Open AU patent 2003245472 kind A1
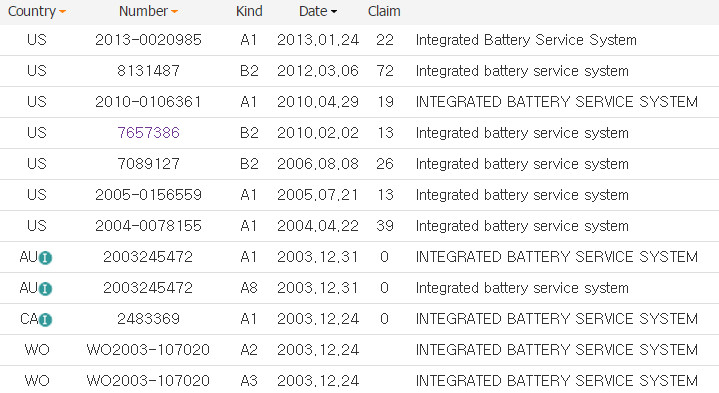The image size is (719, 393). 148,257
